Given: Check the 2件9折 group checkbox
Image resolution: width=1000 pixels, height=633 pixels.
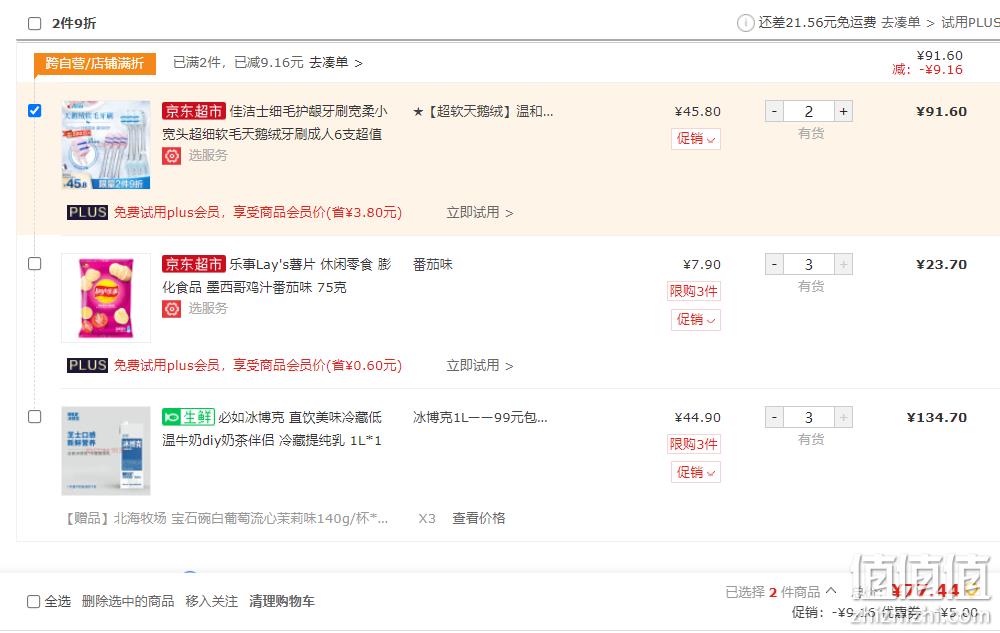Looking at the screenshot, I should [34, 24].
